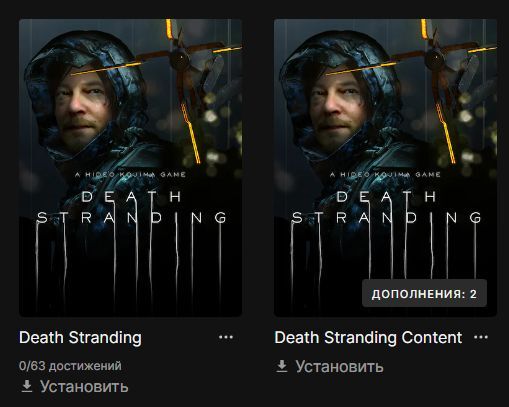Click download arrow icon under Death Stranding
Image resolution: width=509 pixels, height=407 pixels.
pos(27,386)
